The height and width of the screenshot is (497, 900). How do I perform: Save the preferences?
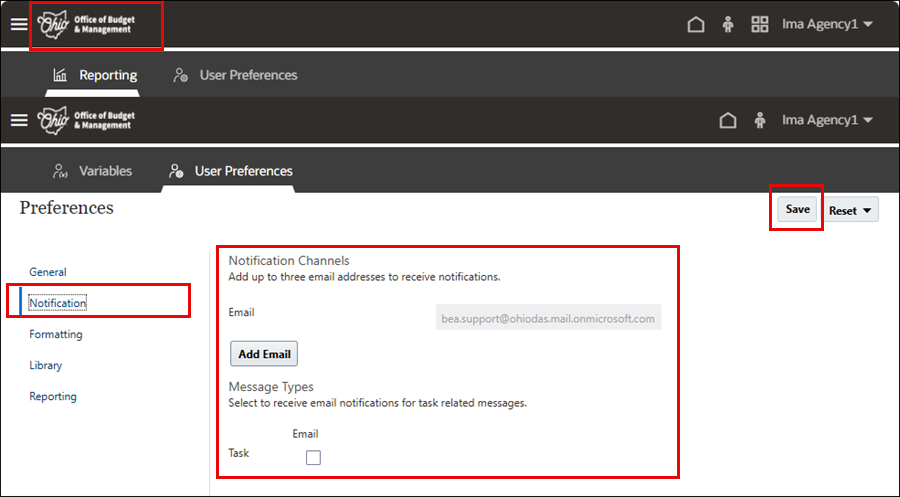pyautogui.click(x=797, y=209)
